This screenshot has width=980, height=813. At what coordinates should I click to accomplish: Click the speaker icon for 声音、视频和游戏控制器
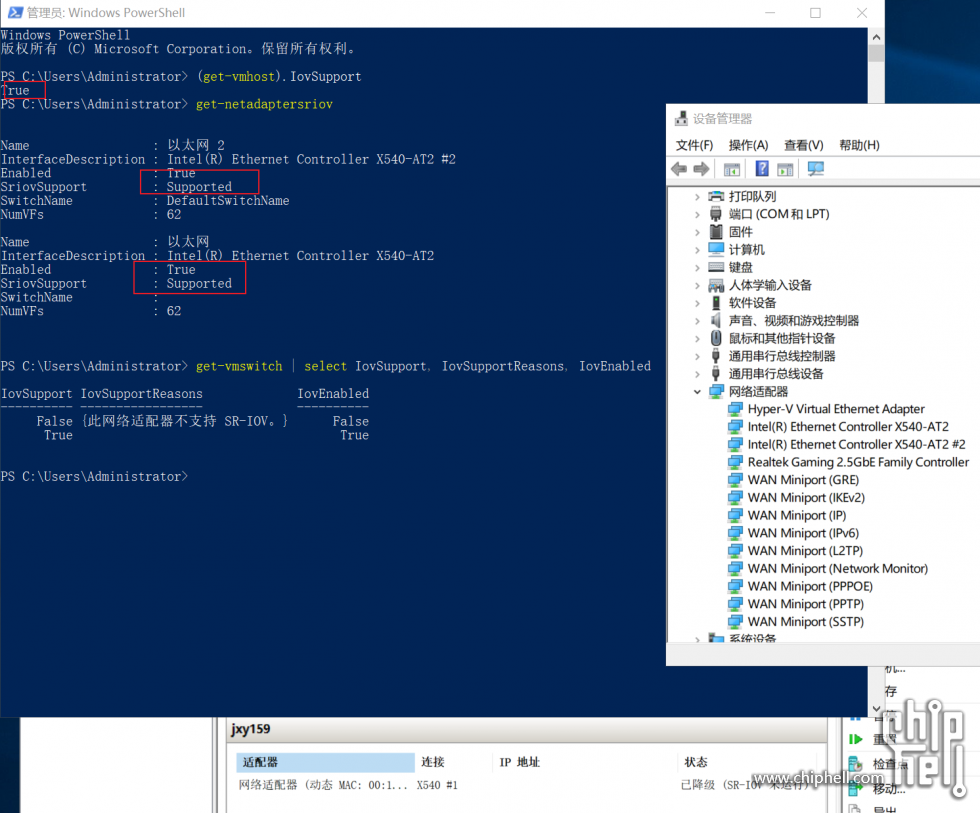[716, 321]
